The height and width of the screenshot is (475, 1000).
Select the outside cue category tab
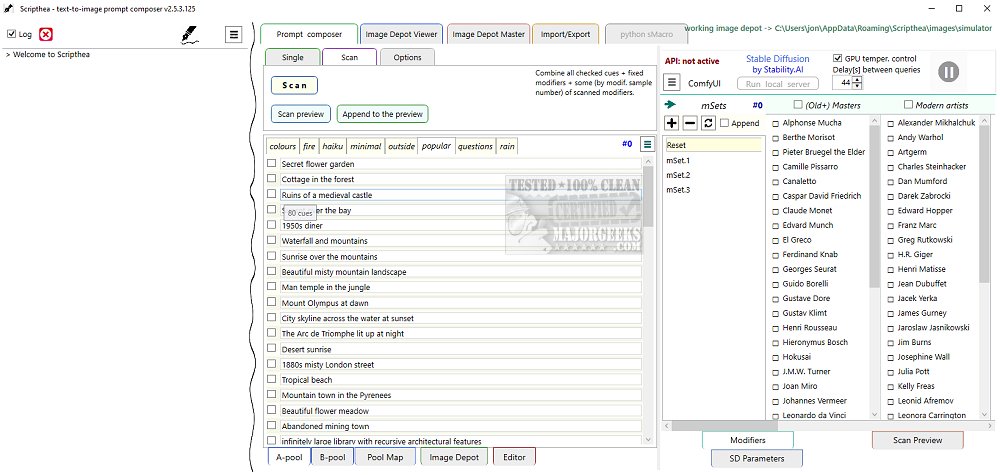click(x=402, y=146)
